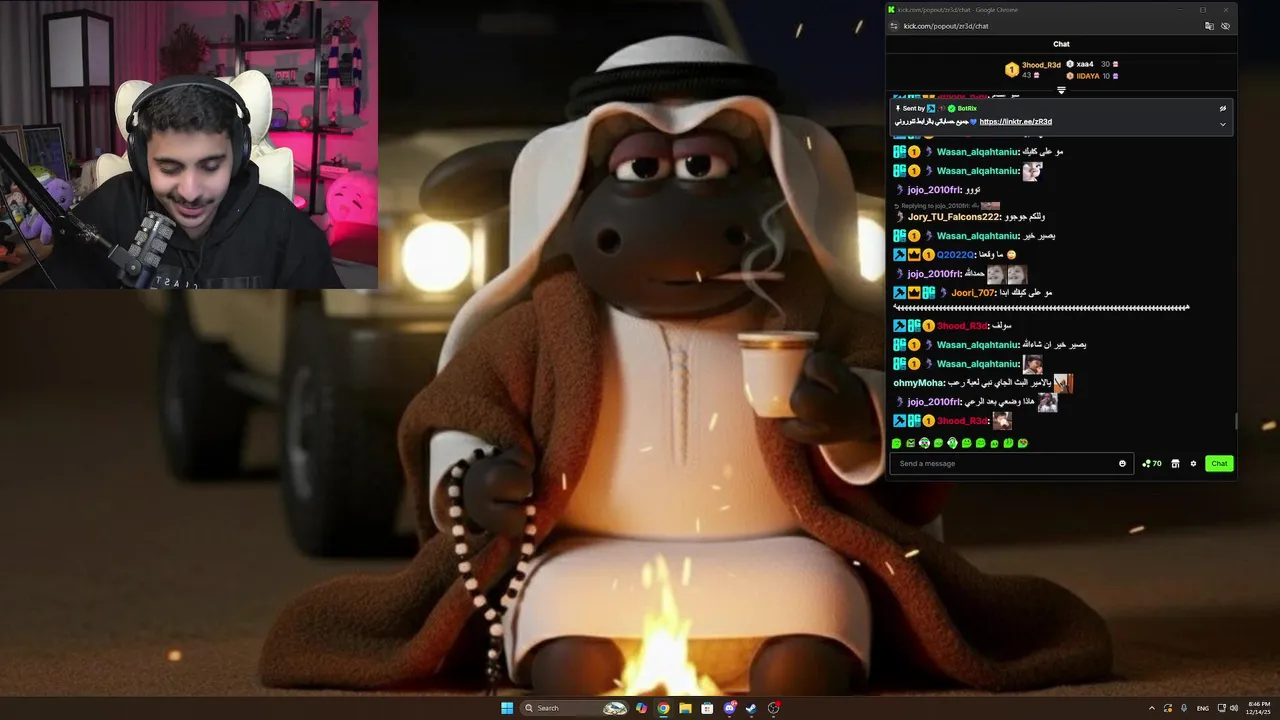
Task: Click username Q2022Q in chat
Action: coord(956,255)
